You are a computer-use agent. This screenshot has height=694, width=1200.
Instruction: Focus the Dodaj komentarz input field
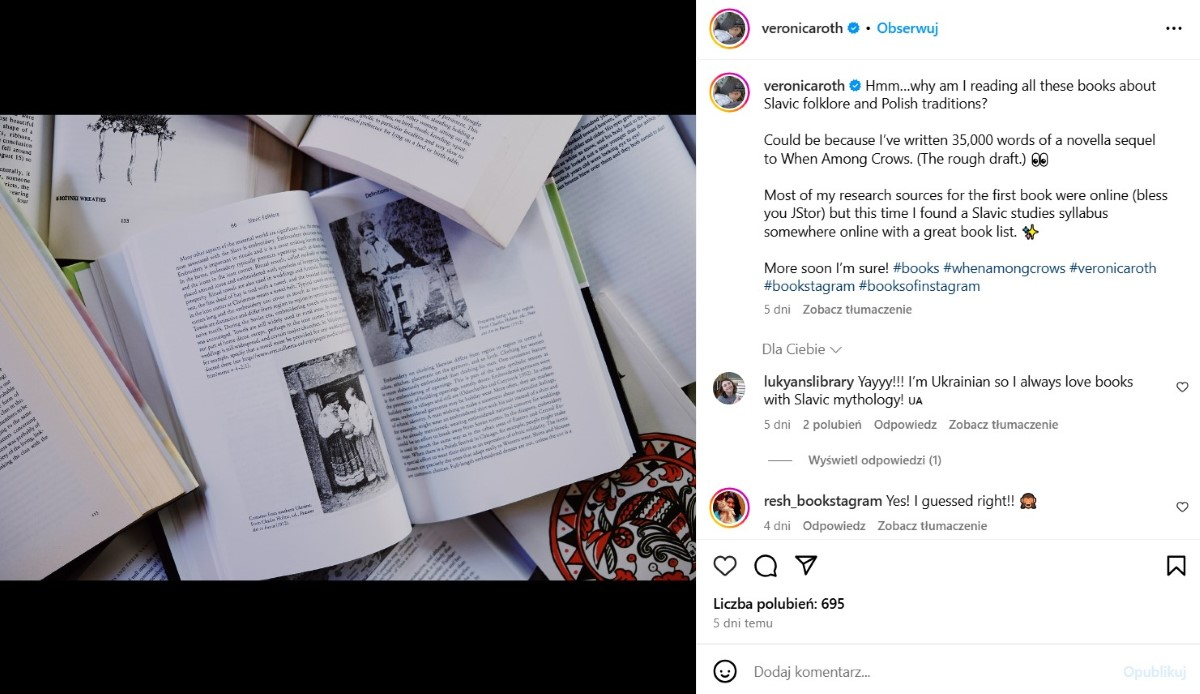(930, 671)
